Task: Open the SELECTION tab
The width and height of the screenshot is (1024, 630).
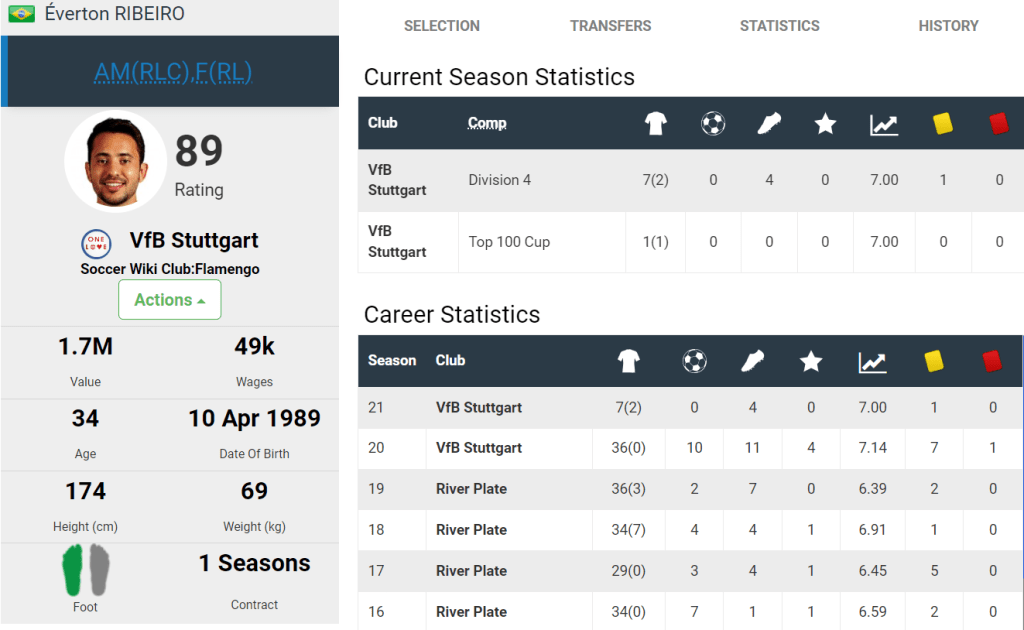Action: tap(442, 26)
